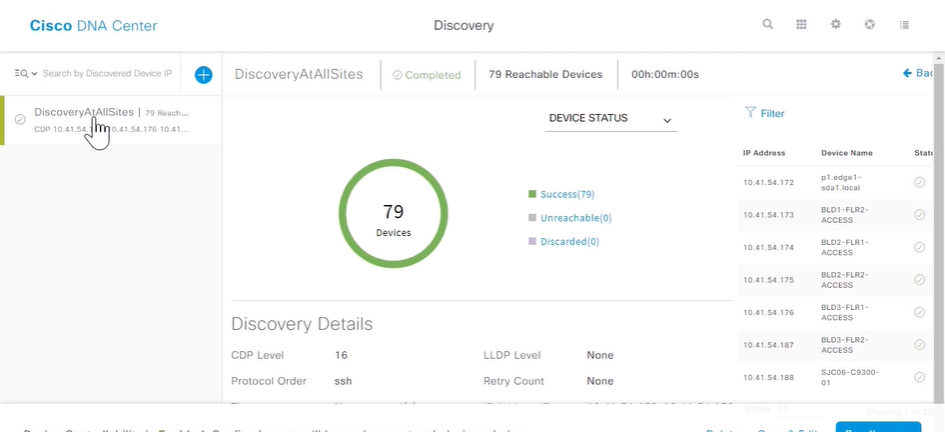Screen dimensions: 945x432
Task: Click status check icon for 10.41.54.175
Action: click(x=919, y=280)
